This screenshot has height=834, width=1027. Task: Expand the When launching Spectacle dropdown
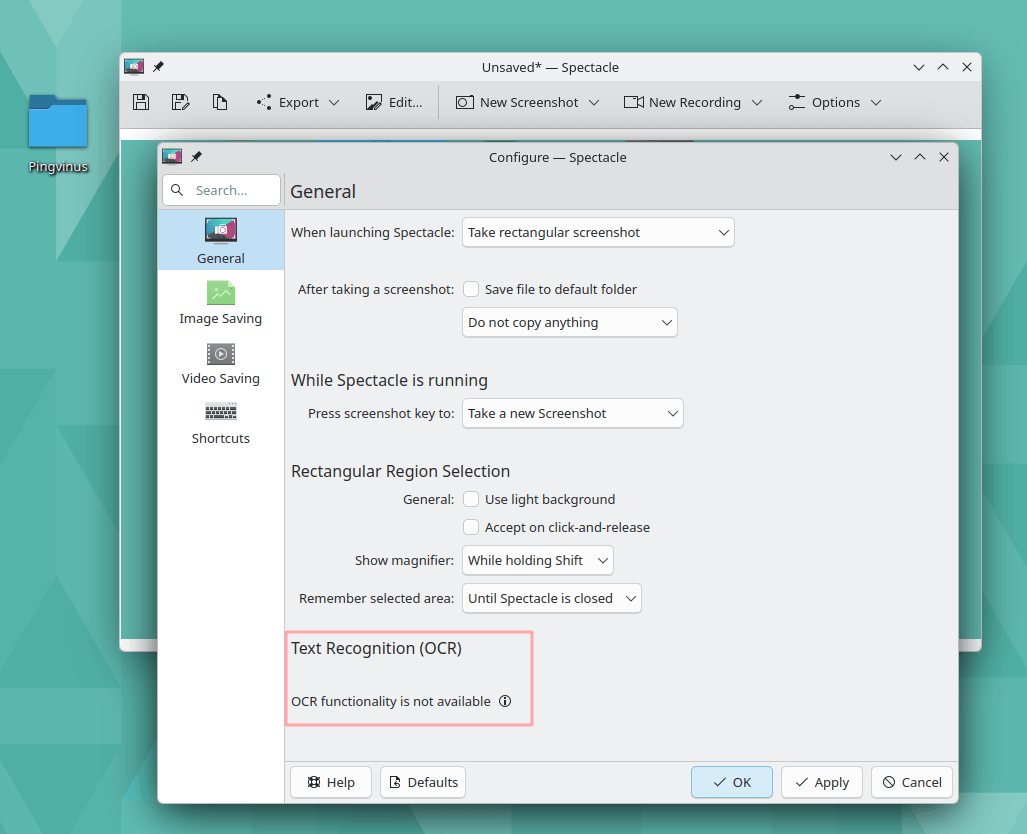point(598,232)
